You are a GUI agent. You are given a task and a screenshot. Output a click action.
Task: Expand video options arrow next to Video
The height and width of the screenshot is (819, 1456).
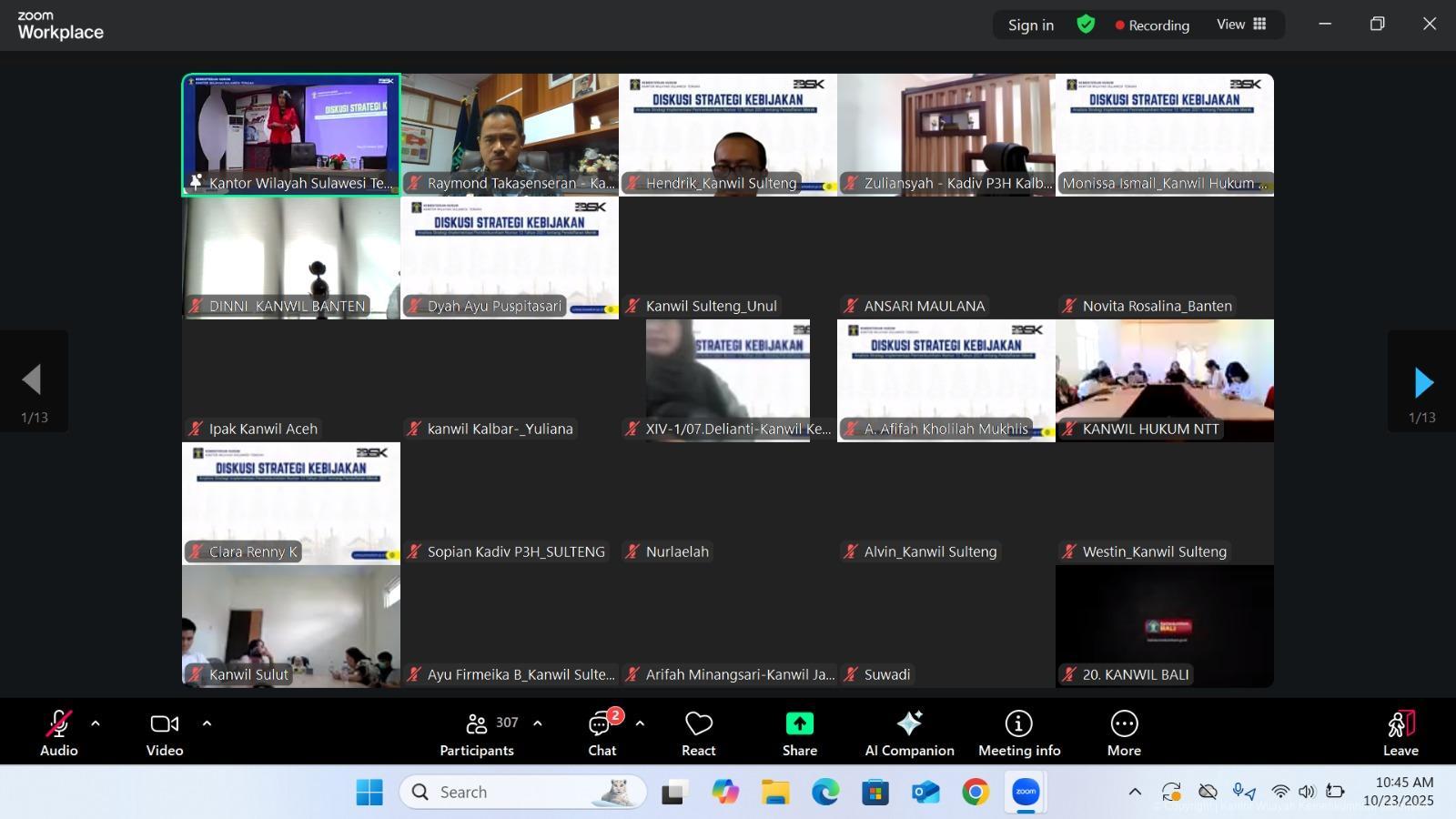207,724
